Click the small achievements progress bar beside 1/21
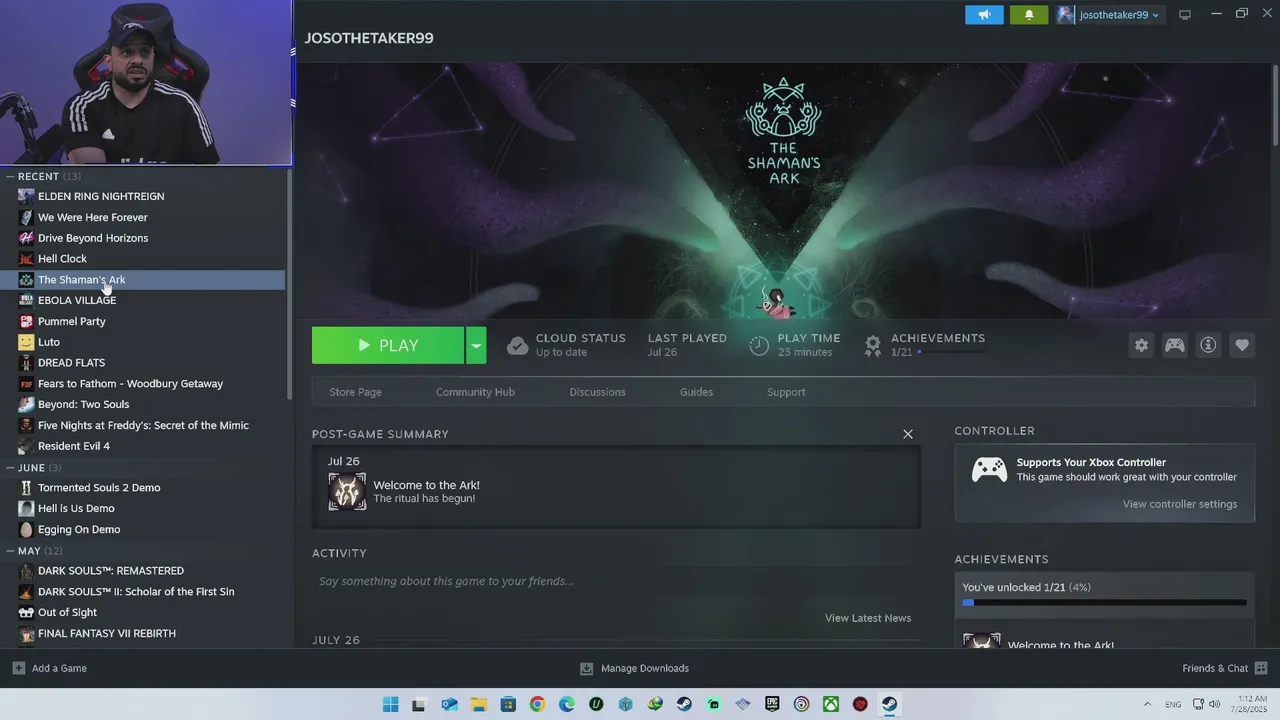Viewport: 1280px width, 720px height. point(952,352)
